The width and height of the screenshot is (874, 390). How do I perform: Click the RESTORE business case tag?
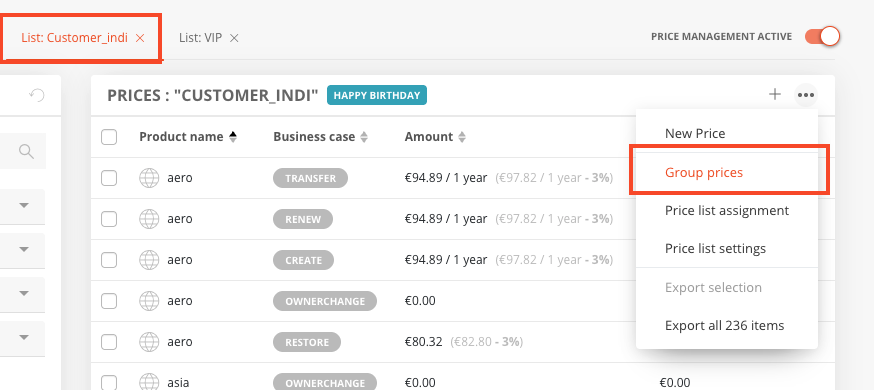pos(307,342)
